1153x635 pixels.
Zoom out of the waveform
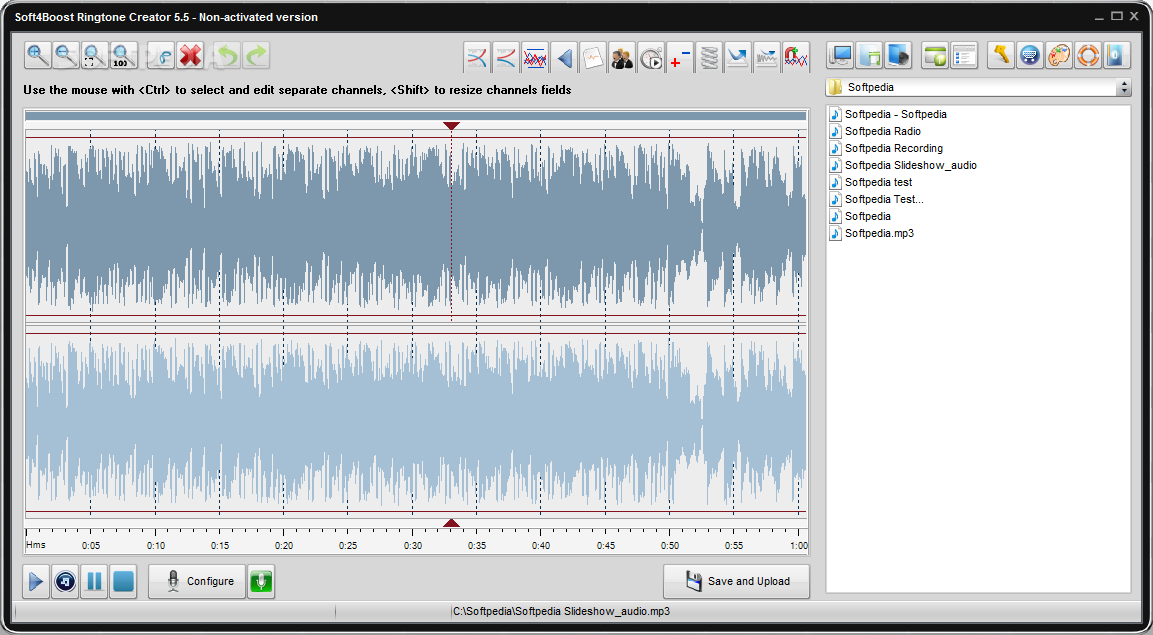click(x=66, y=56)
